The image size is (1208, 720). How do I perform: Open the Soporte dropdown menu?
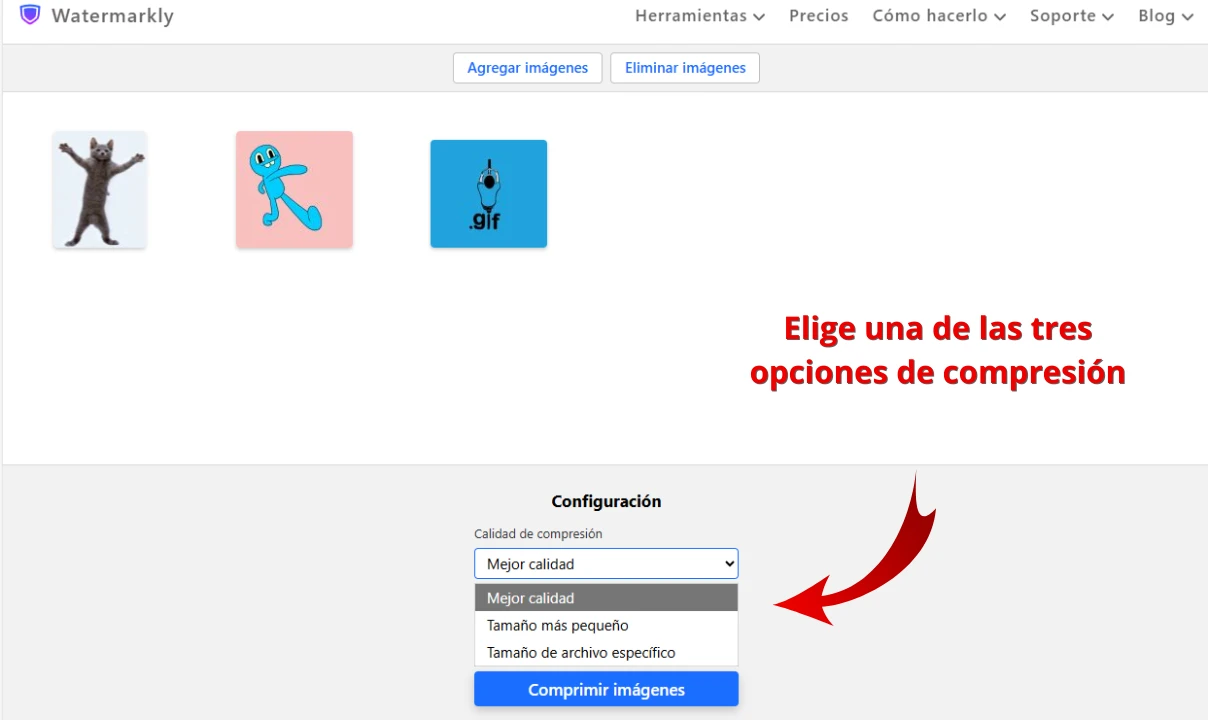point(1071,16)
